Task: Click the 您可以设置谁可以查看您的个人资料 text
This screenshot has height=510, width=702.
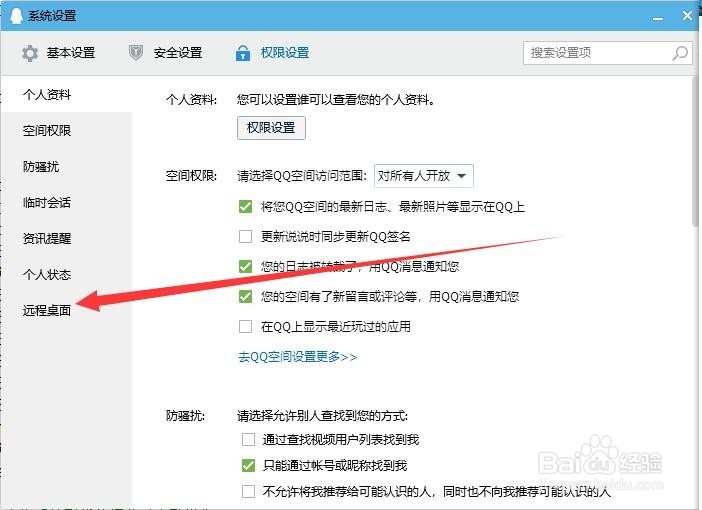Action: tap(336, 99)
